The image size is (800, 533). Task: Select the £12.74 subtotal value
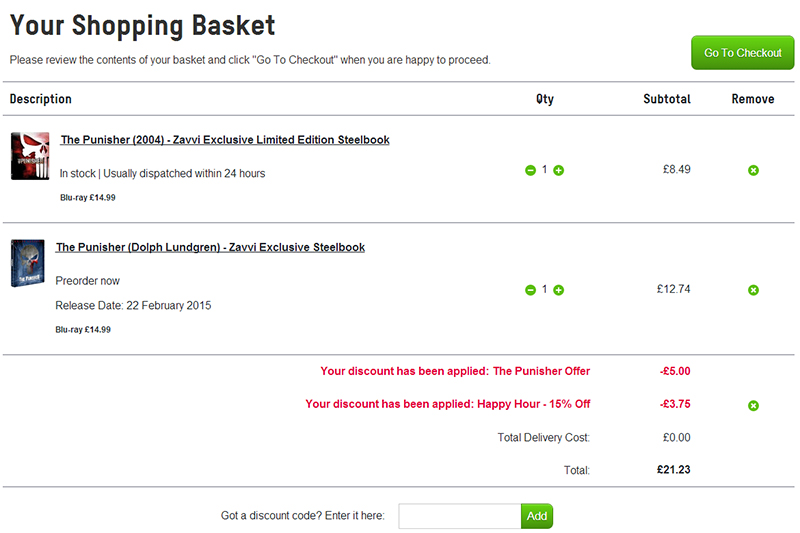point(673,289)
